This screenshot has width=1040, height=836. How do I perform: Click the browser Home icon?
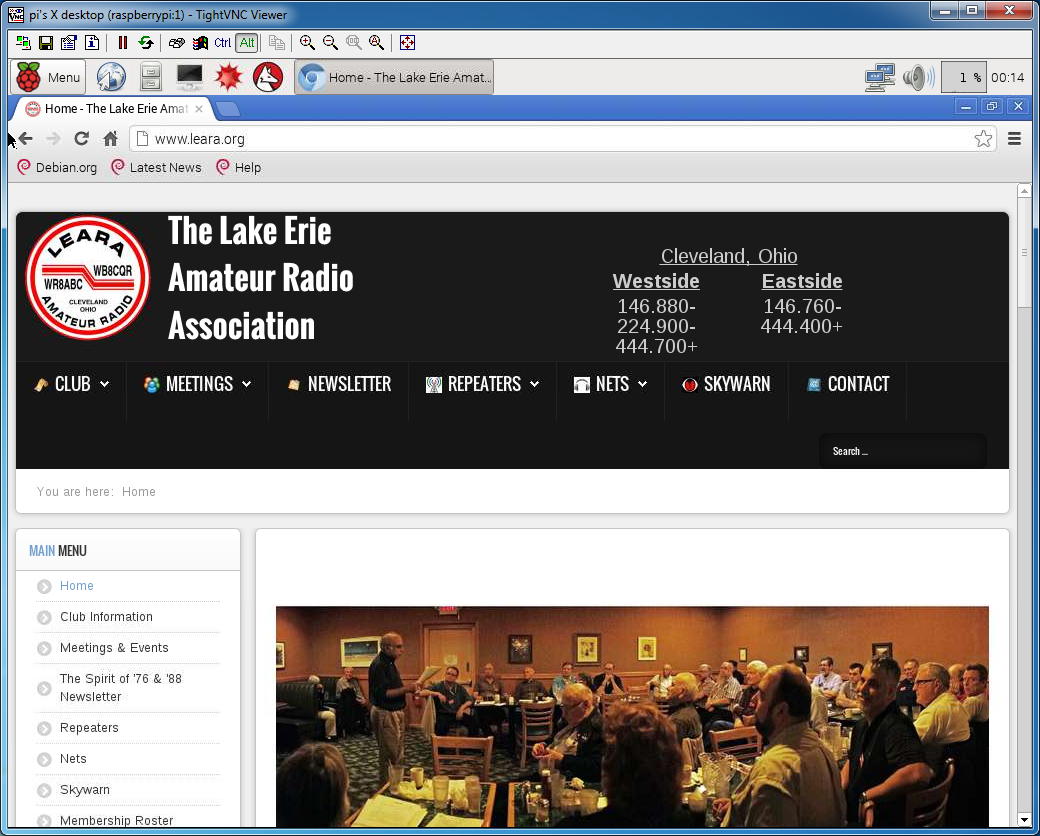point(111,139)
